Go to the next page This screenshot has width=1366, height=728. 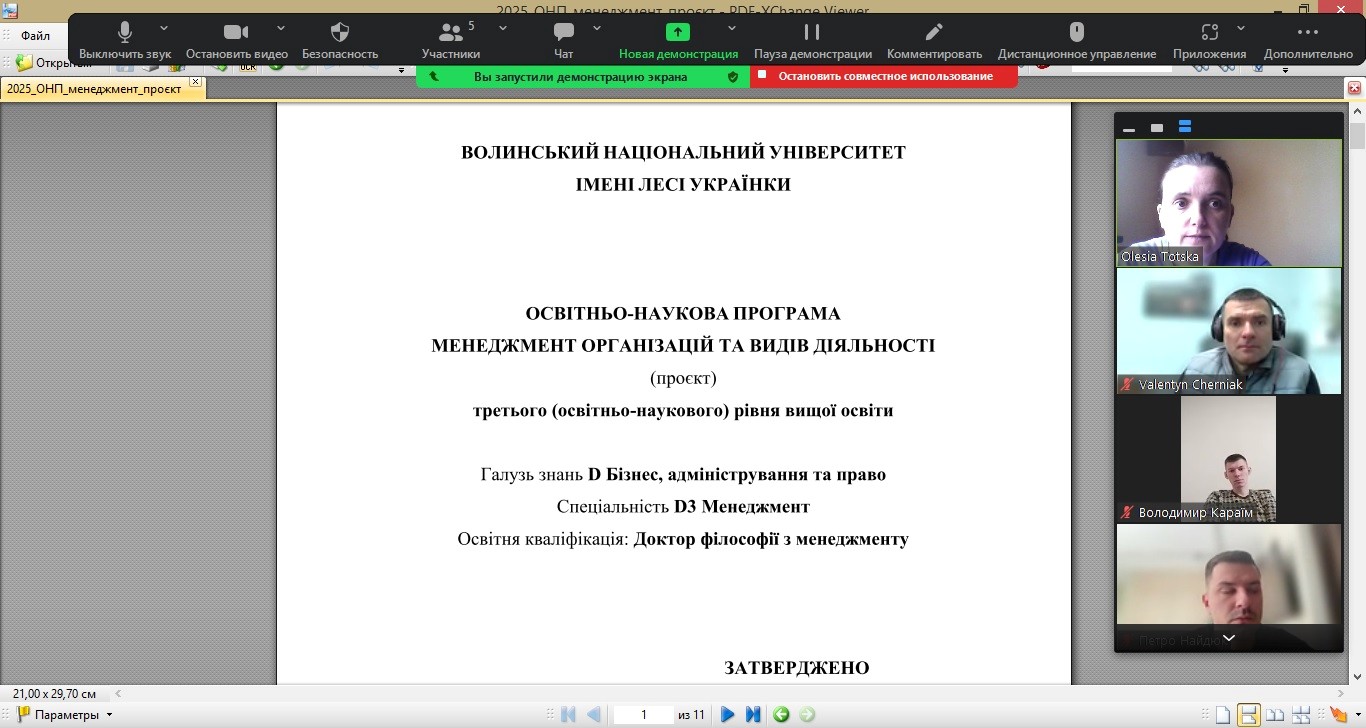click(727, 714)
